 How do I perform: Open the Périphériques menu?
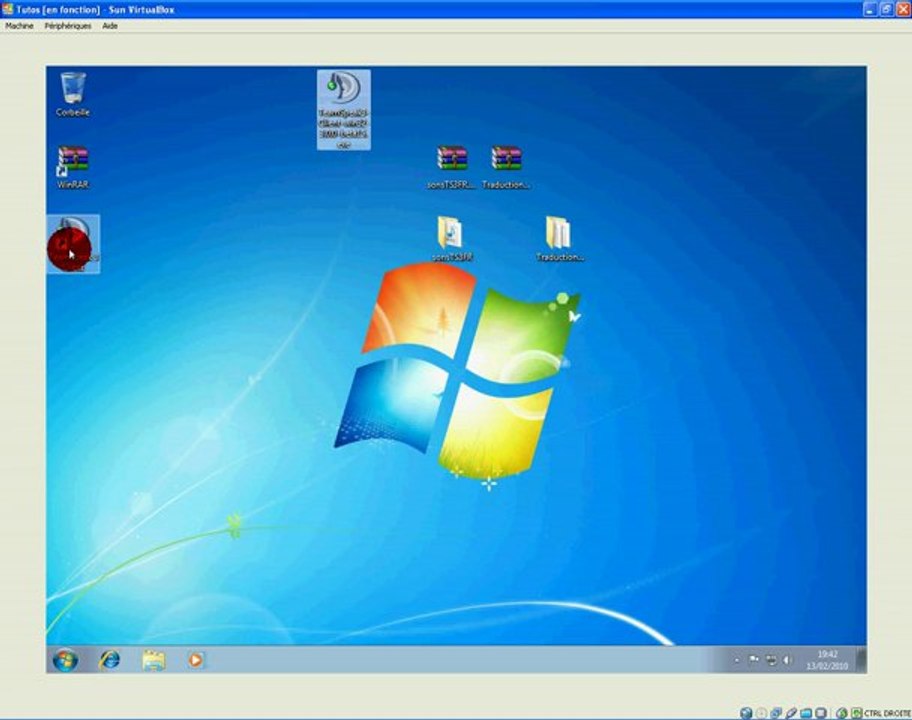[67, 26]
